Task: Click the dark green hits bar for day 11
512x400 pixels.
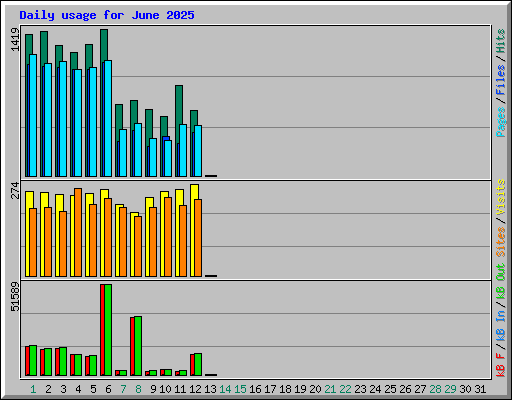Action: [x=179, y=105]
